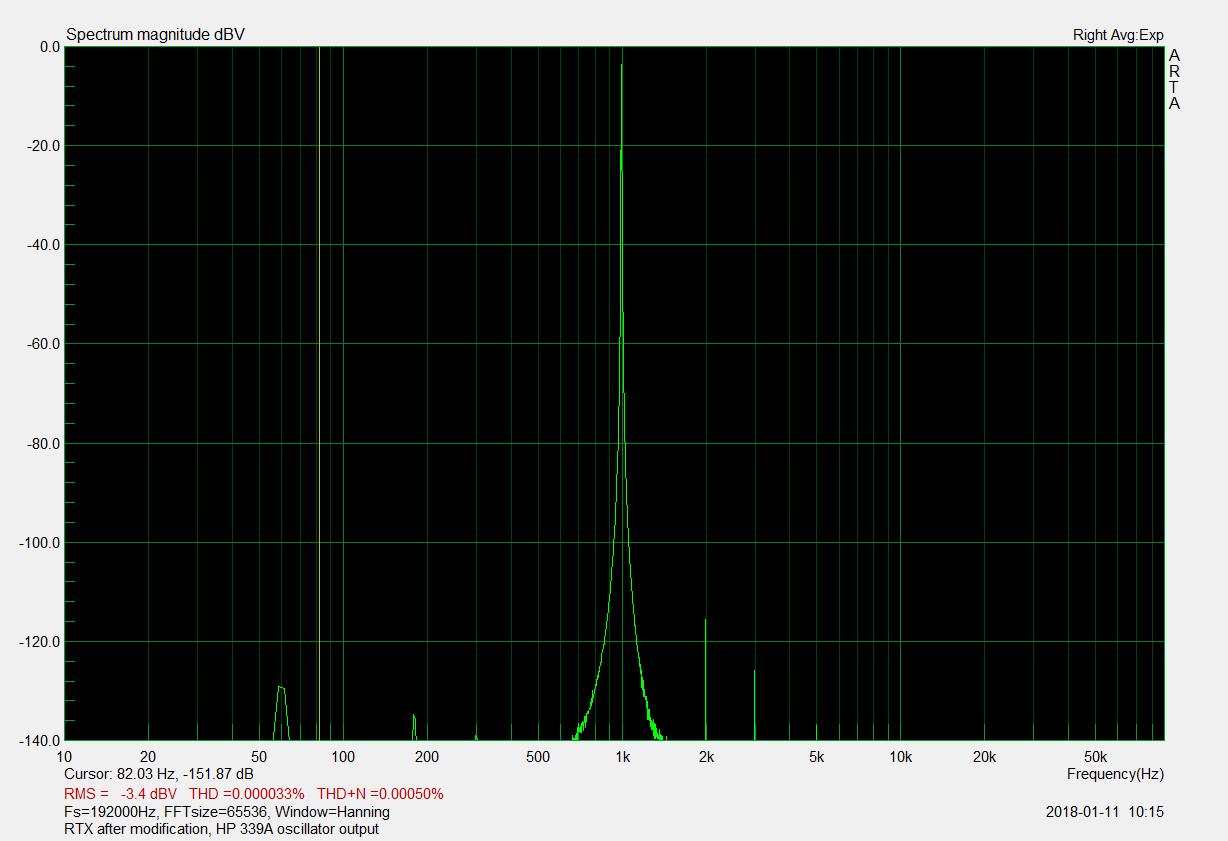Click the vertical cursor line at 82 Hz

tap(319, 393)
